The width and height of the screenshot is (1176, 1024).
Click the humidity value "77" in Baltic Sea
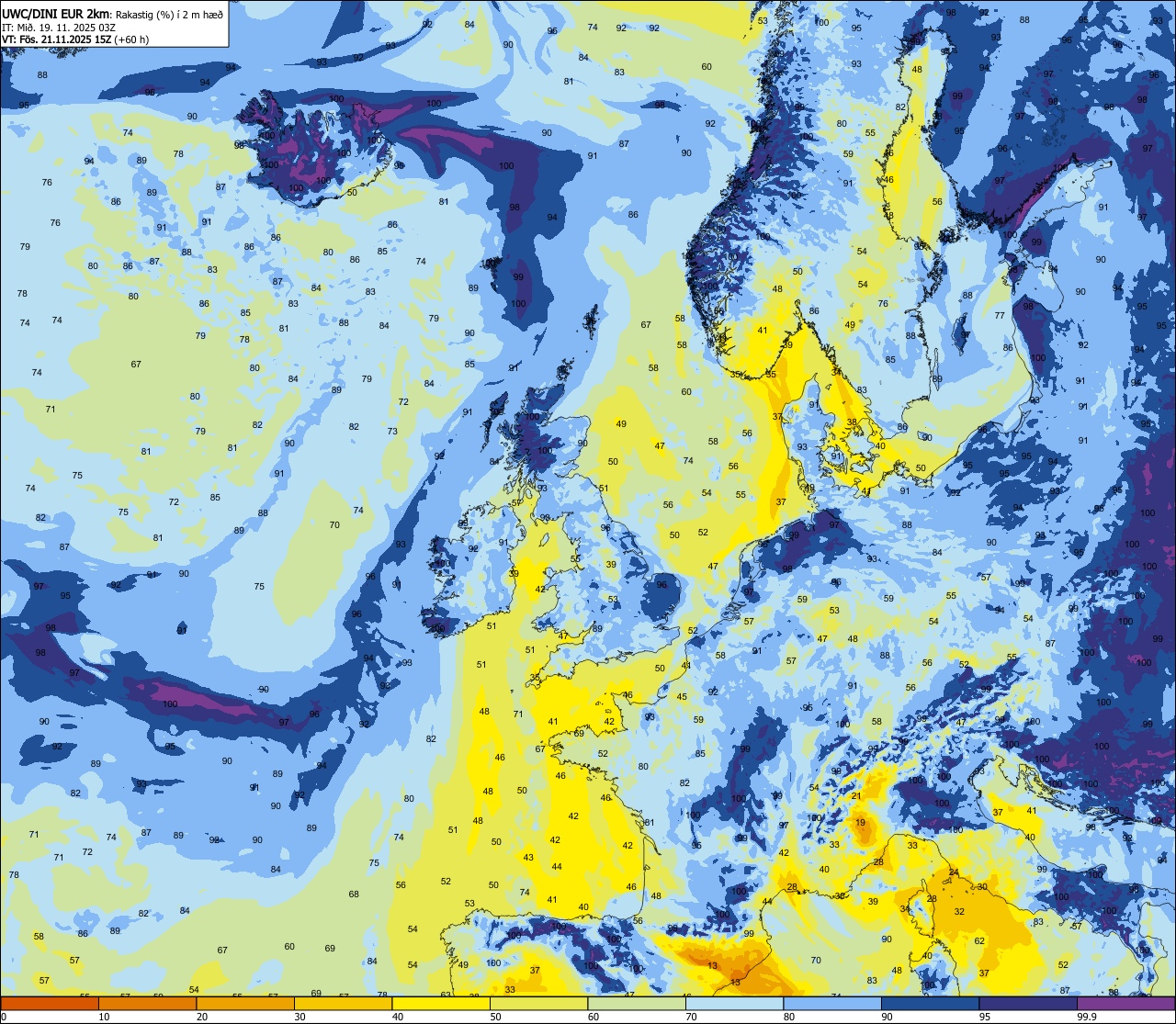[1000, 315]
